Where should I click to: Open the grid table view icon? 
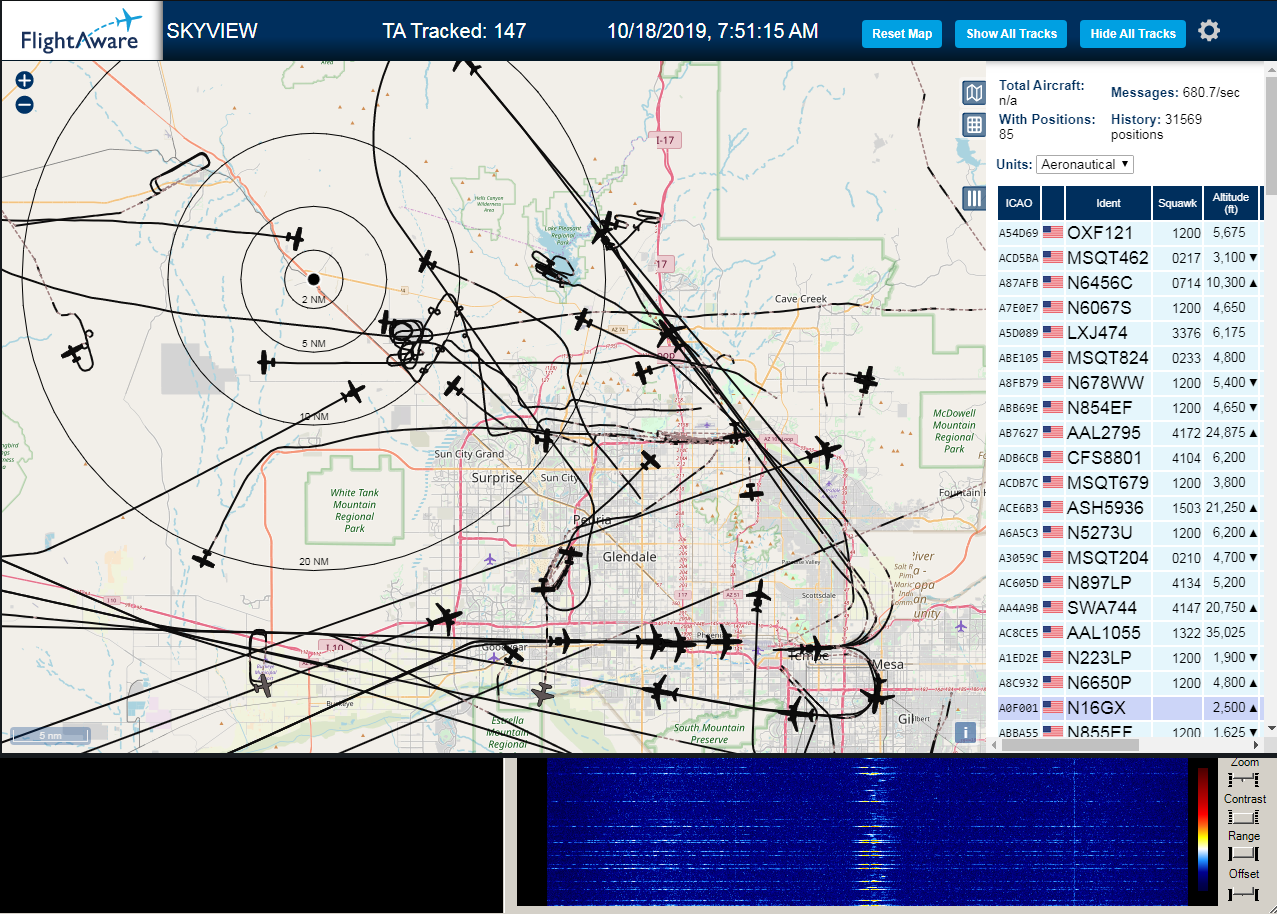(x=974, y=125)
